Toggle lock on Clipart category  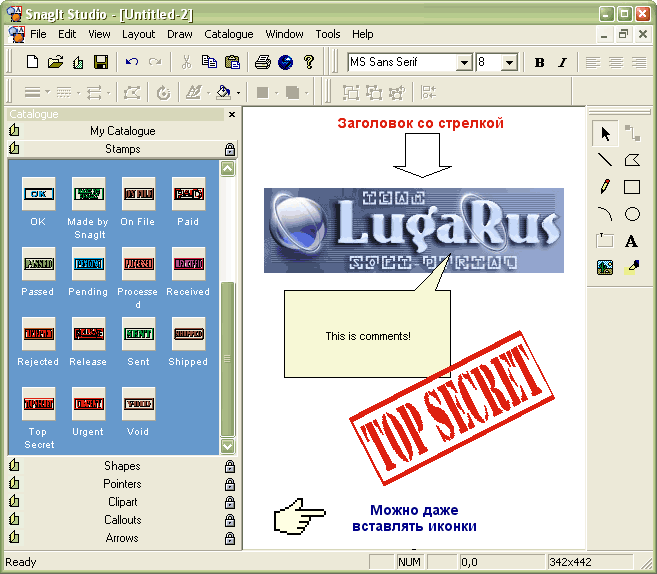pos(230,502)
